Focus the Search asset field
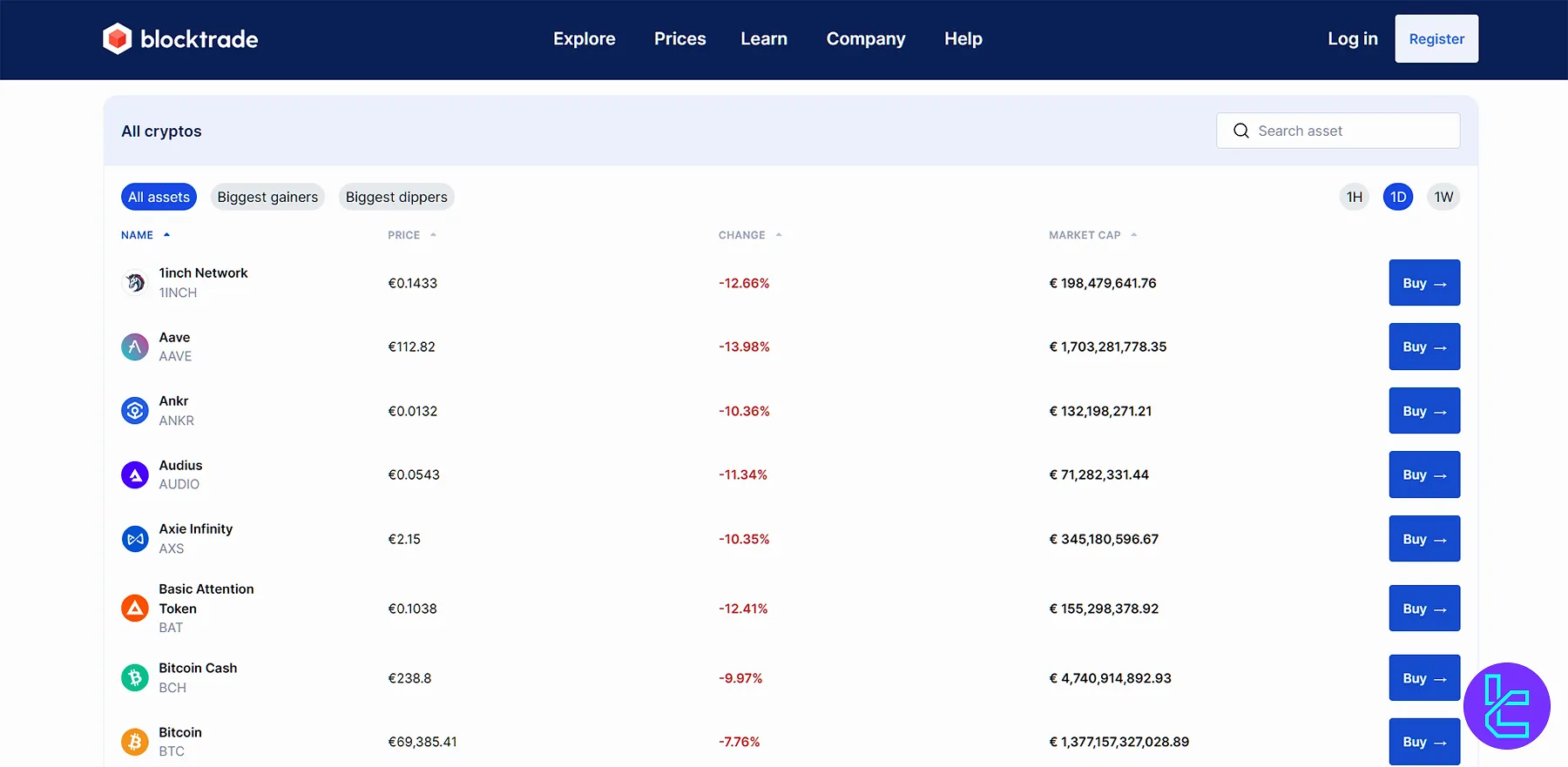The width and height of the screenshot is (1568, 767). (x=1338, y=131)
